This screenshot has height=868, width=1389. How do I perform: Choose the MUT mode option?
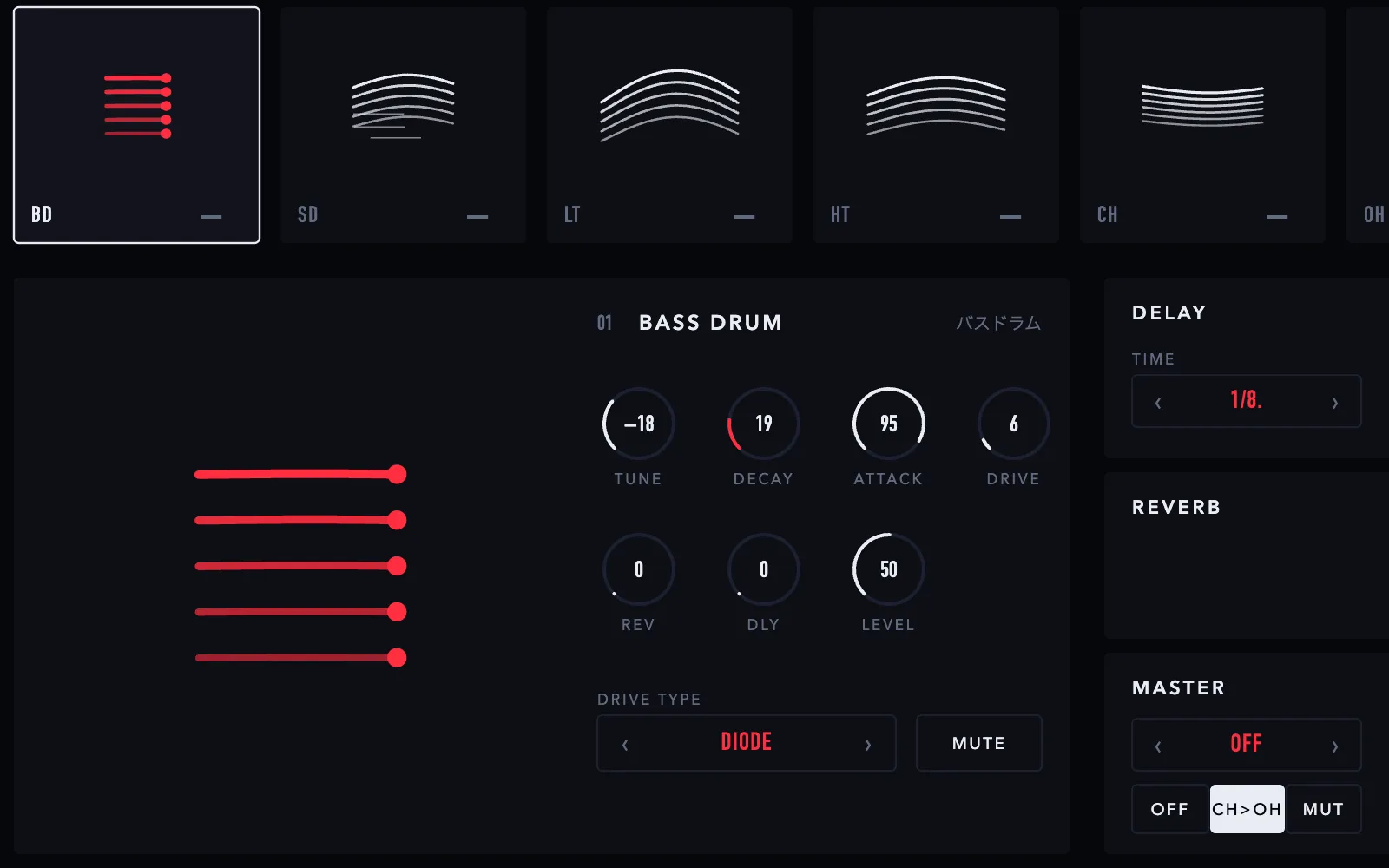pos(1324,809)
